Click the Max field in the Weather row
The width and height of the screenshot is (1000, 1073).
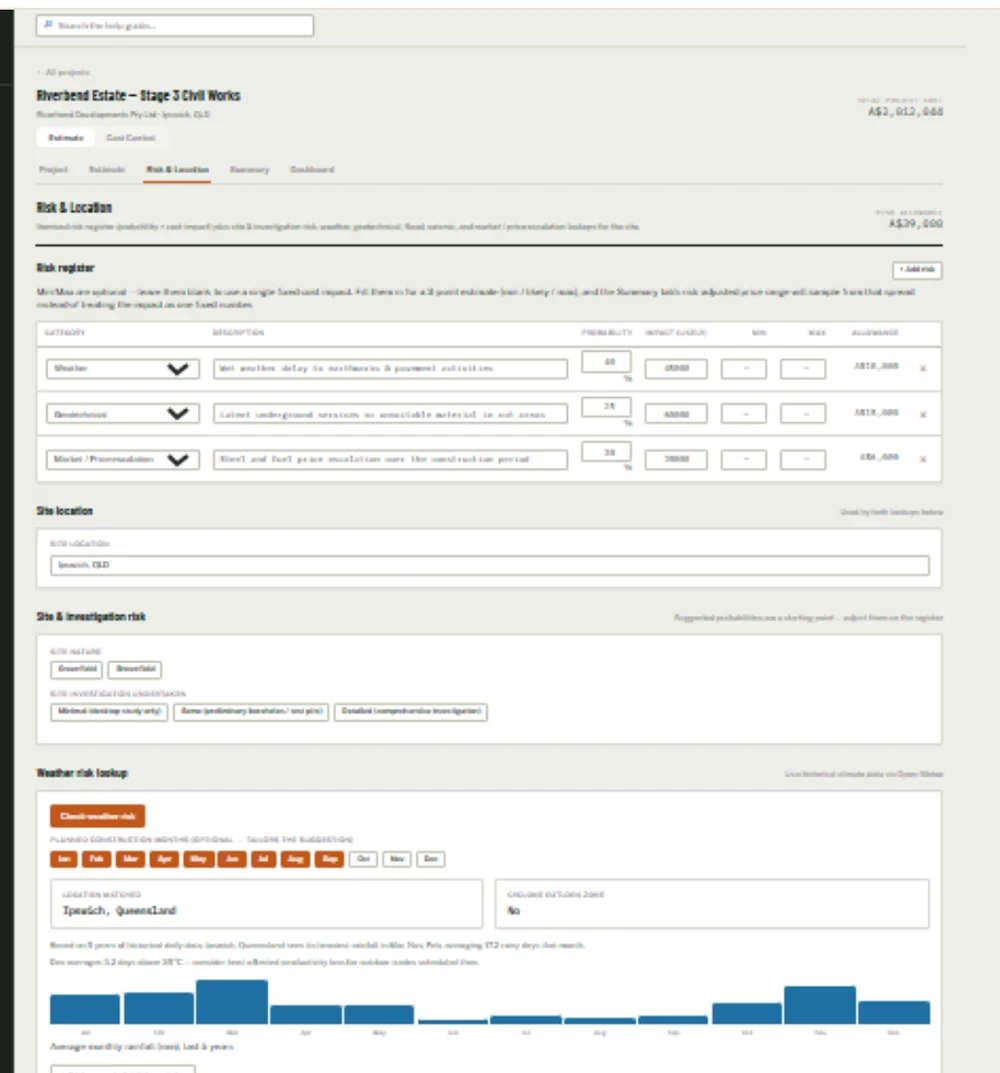(803, 369)
